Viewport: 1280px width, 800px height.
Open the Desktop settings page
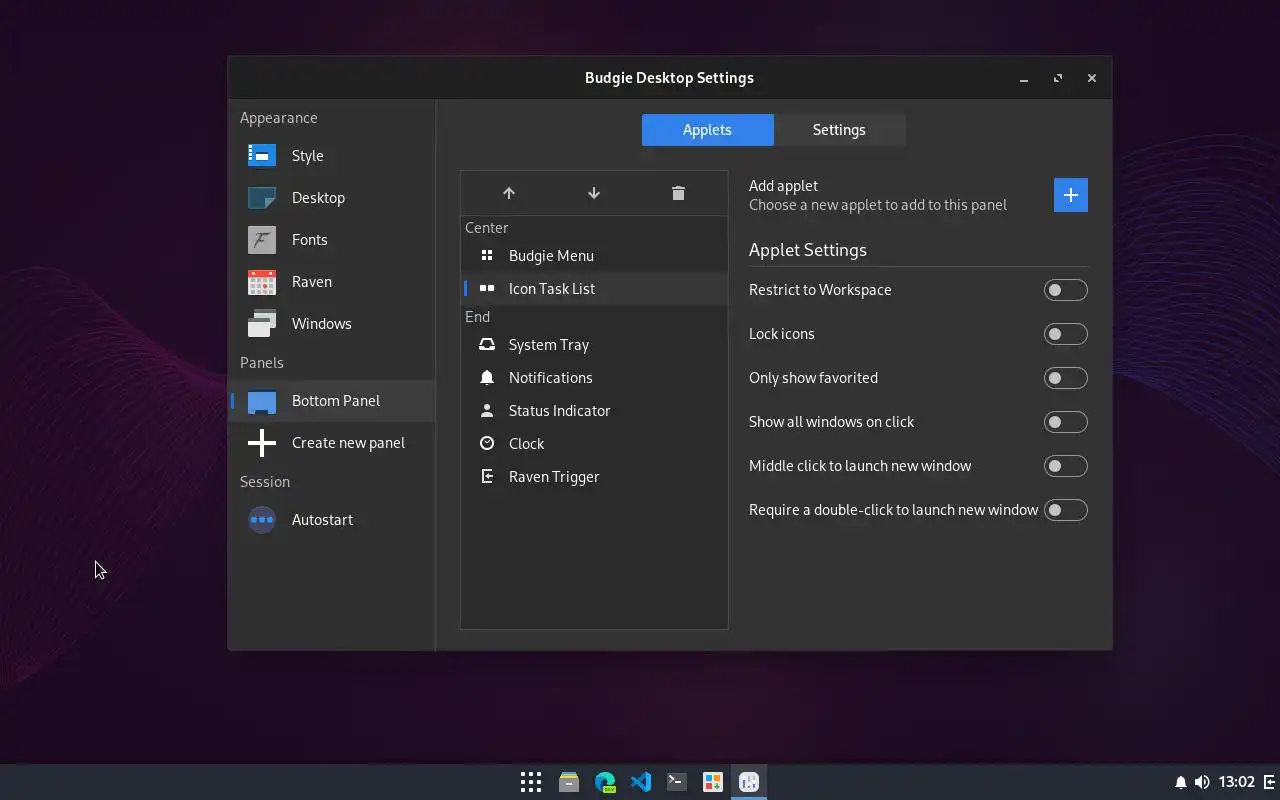coord(331,198)
